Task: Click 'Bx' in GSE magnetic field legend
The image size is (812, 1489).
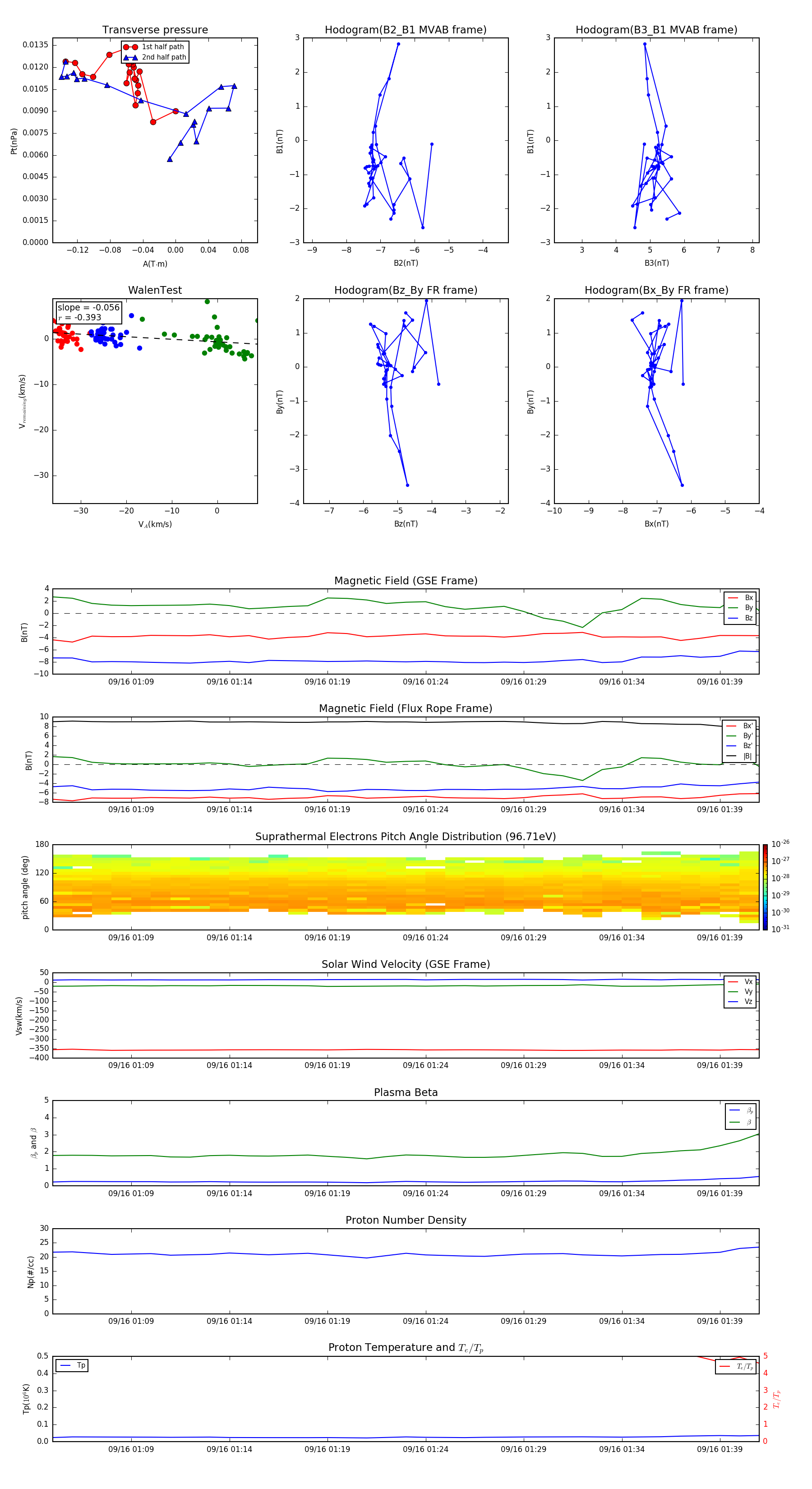Action: [748, 598]
